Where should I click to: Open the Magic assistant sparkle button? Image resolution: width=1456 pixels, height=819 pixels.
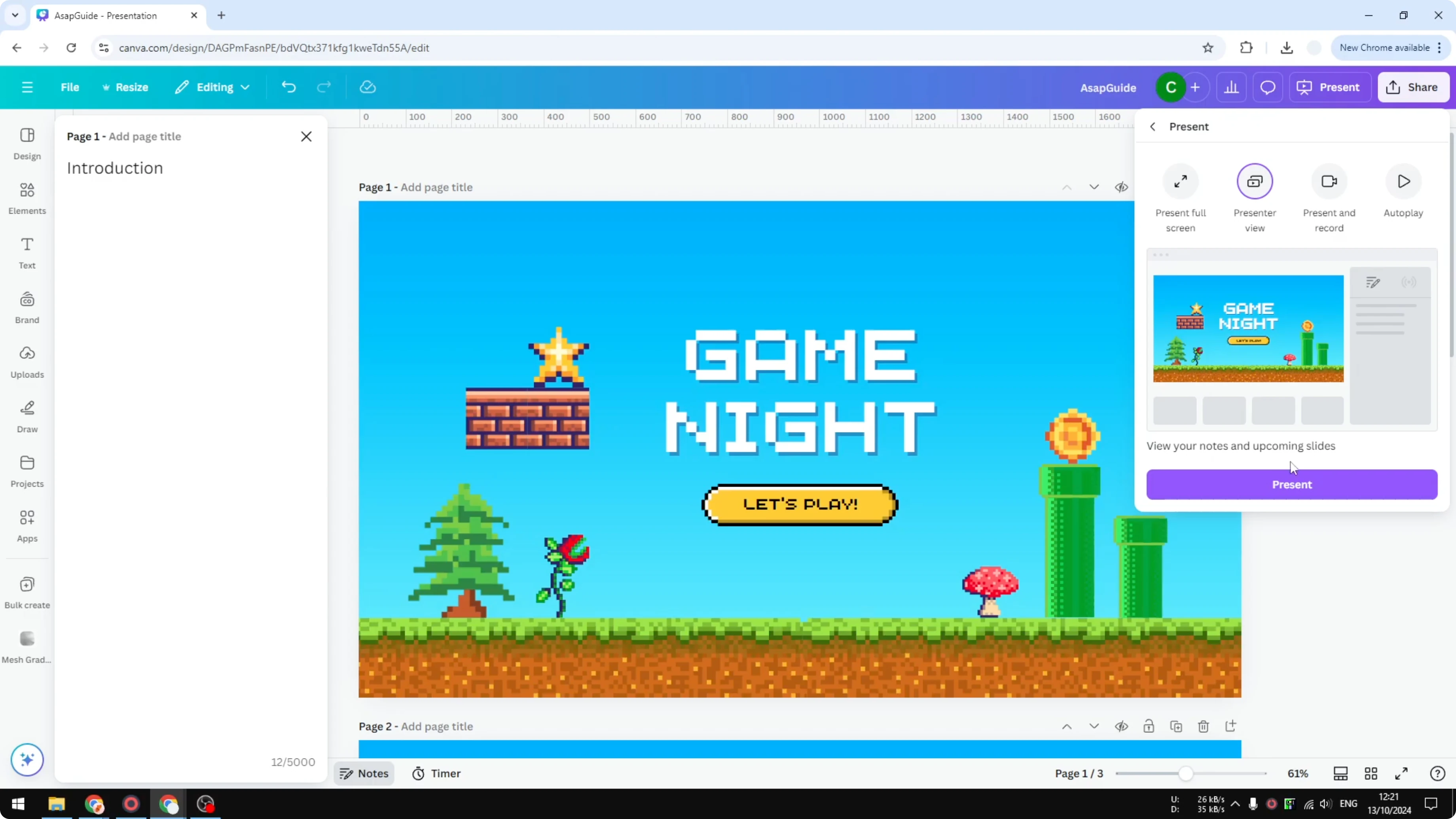27,759
